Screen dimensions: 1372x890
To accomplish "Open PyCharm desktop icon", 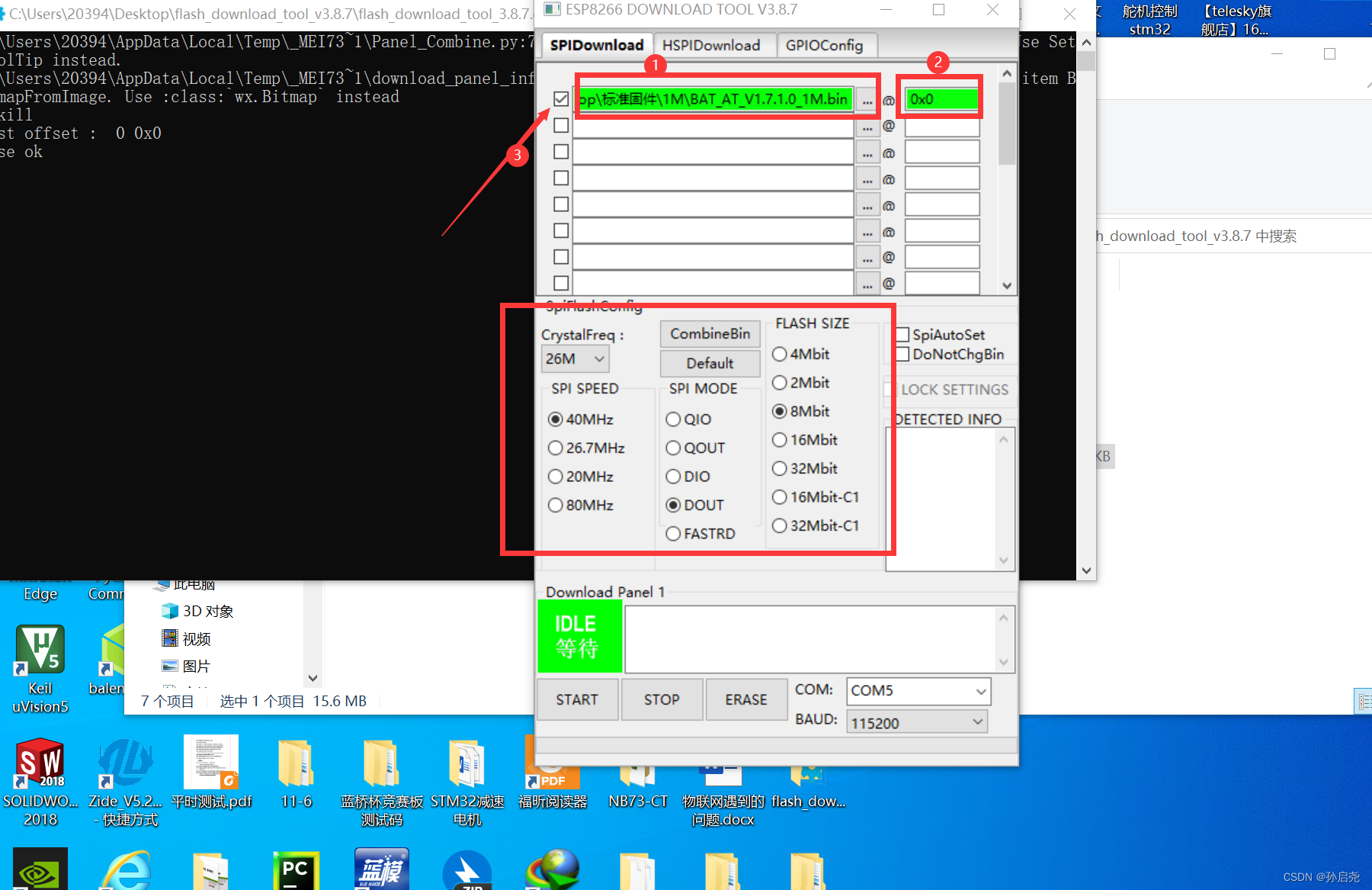I will coord(296,871).
